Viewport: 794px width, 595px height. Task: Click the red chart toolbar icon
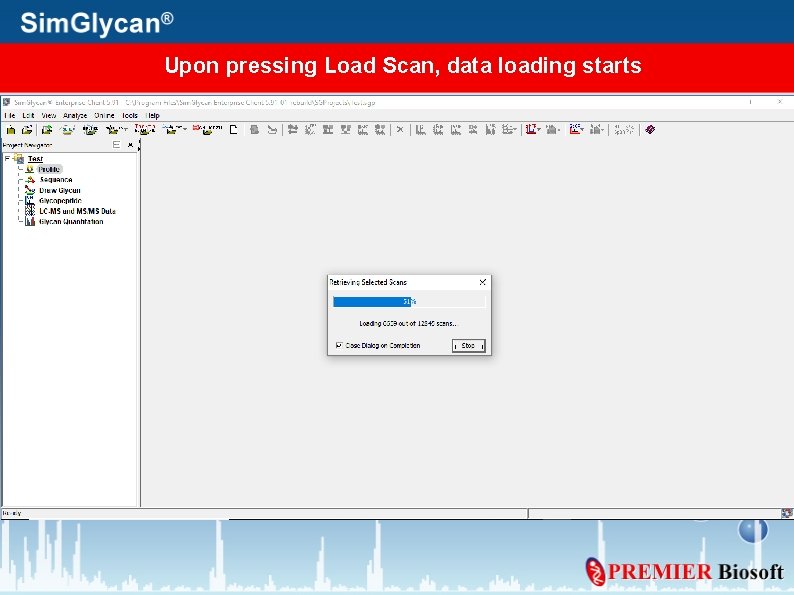tap(530, 130)
